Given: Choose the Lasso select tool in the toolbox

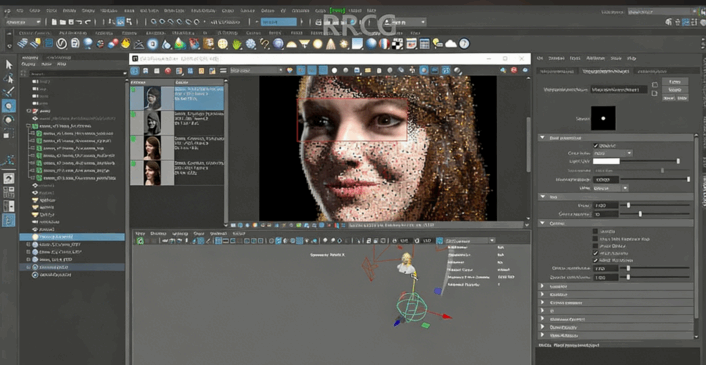Looking at the screenshot, I should tap(9, 78).
